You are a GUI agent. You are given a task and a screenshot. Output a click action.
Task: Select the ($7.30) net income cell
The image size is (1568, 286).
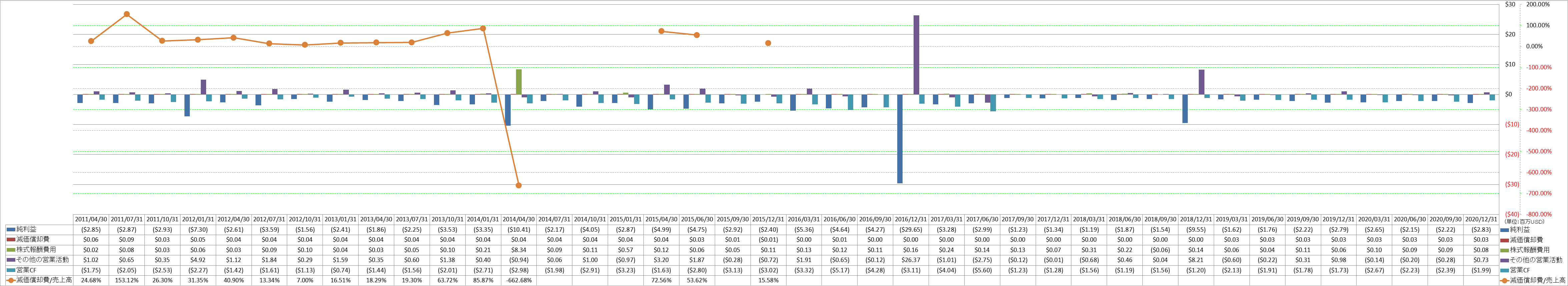[x=198, y=229]
